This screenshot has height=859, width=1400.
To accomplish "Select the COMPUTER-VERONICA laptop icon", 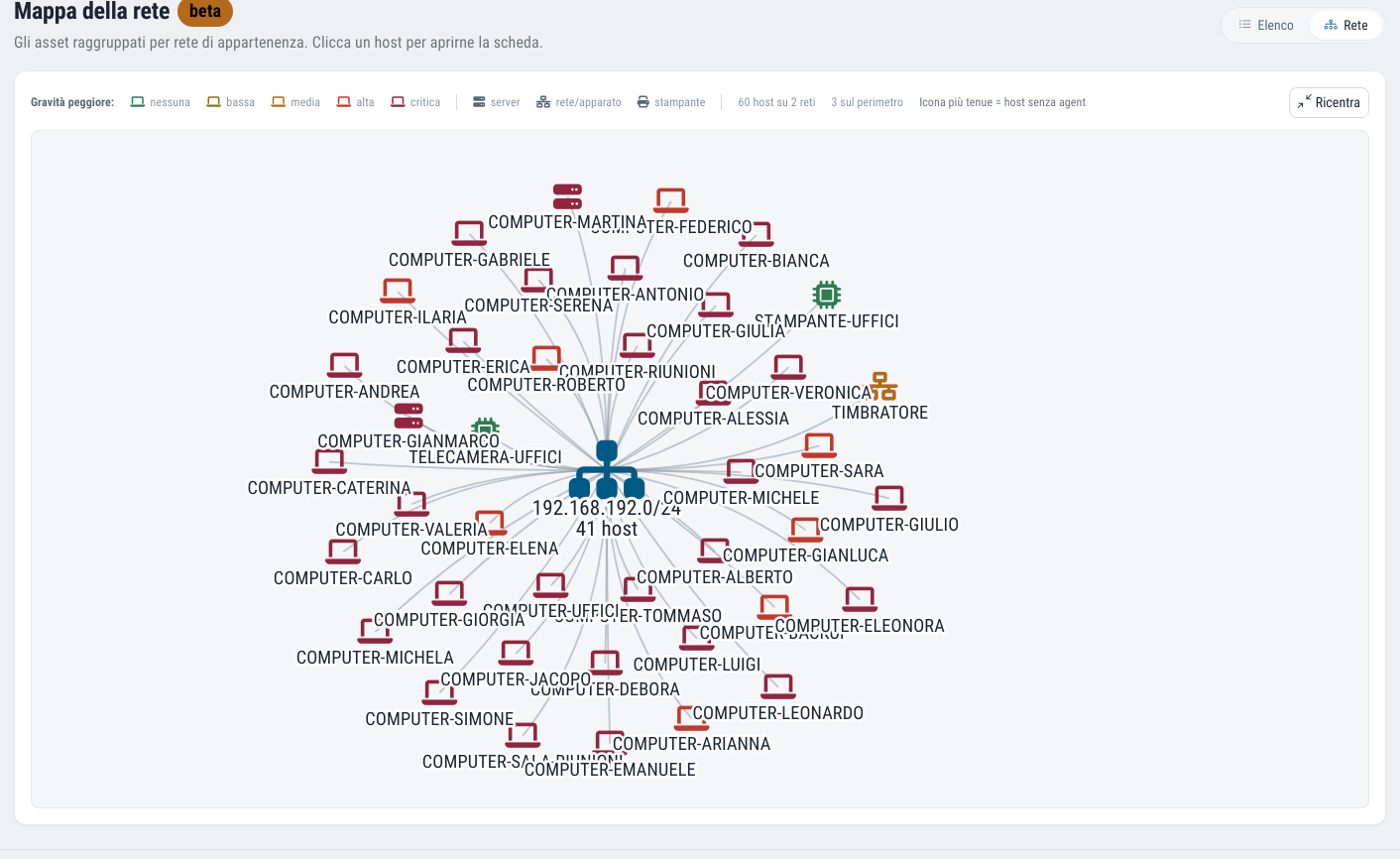I will point(788,367).
